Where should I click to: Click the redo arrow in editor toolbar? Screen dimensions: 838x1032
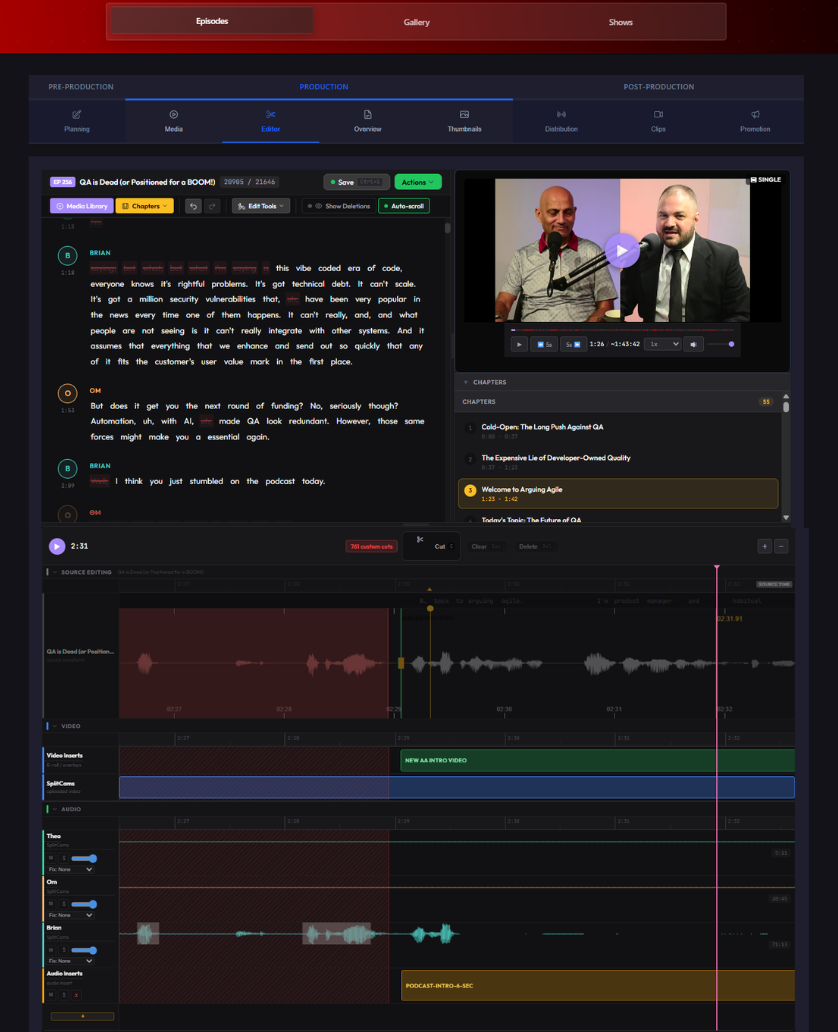point(212,206)
